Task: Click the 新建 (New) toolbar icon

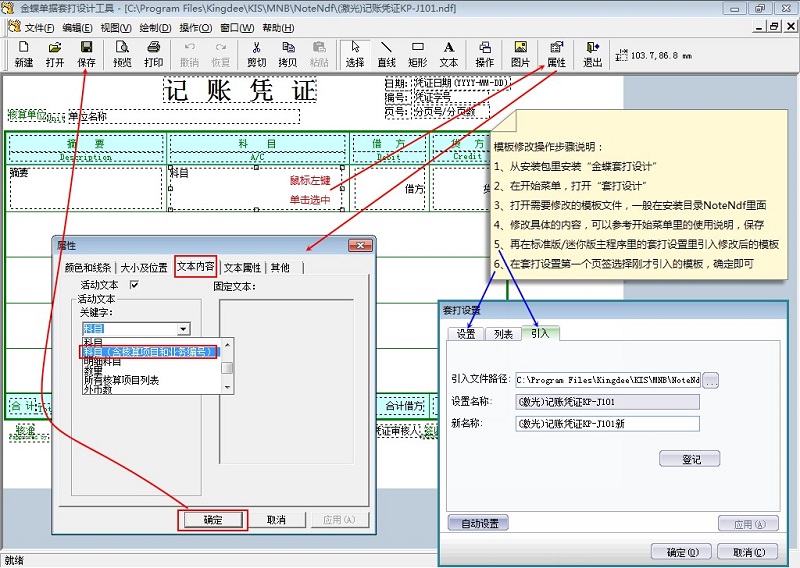Action: [x=24, y=53]
